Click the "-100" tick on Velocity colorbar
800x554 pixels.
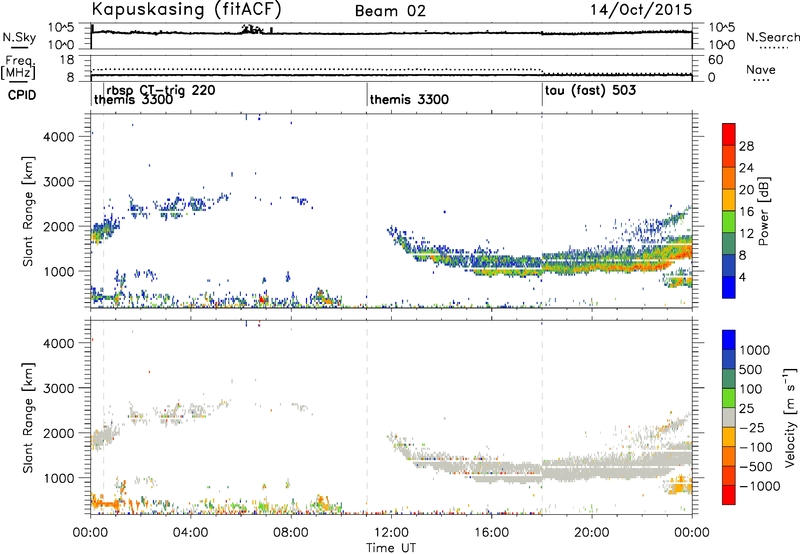coord(756,447)
